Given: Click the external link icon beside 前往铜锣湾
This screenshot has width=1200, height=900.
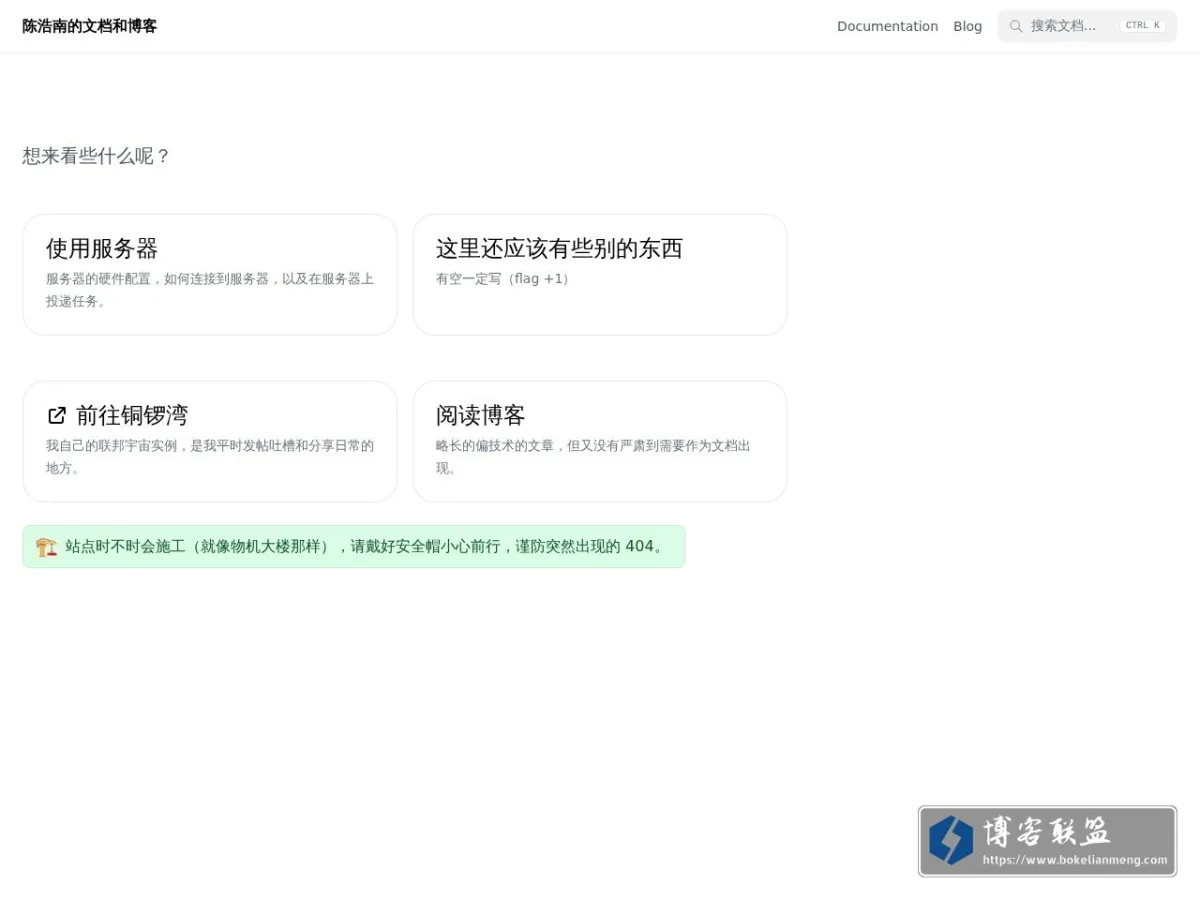Looking at the screenshot, I should point(57,415).
